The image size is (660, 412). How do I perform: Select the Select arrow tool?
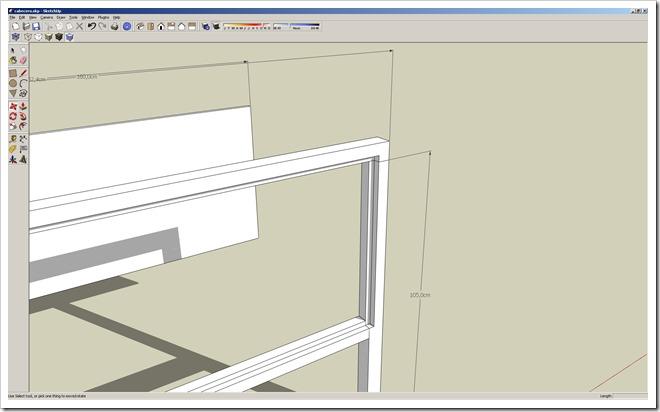click(x=13, y=49)
